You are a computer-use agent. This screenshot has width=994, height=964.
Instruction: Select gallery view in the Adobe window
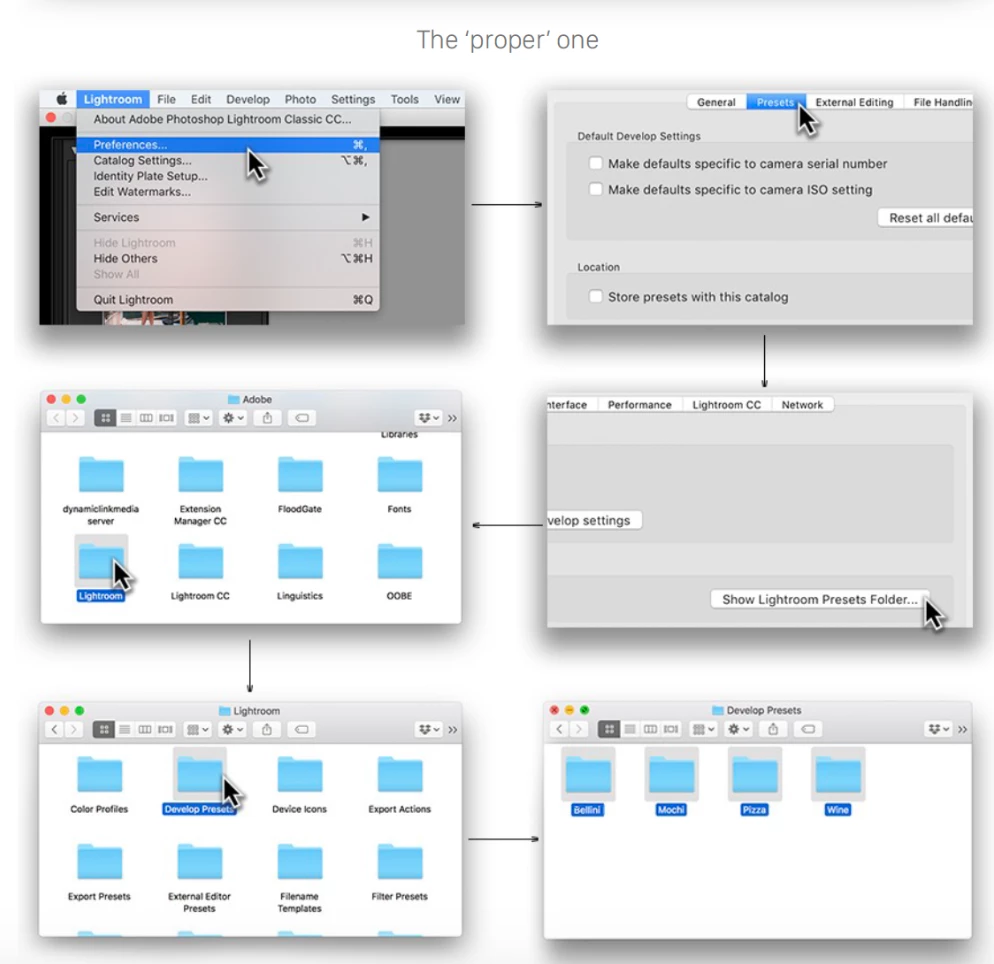[x=166, y=418]
